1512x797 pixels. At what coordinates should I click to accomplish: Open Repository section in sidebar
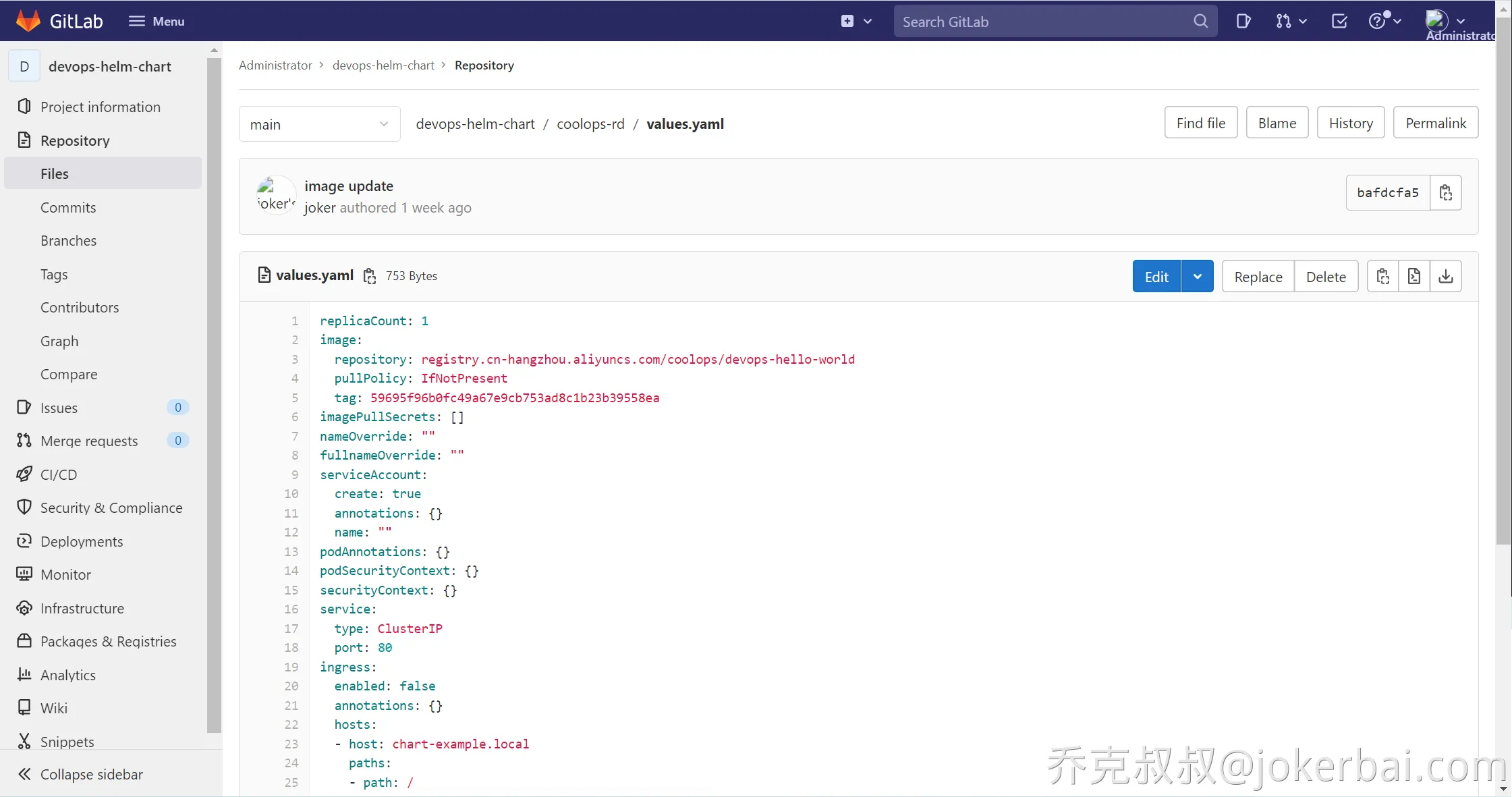(75, 140)
